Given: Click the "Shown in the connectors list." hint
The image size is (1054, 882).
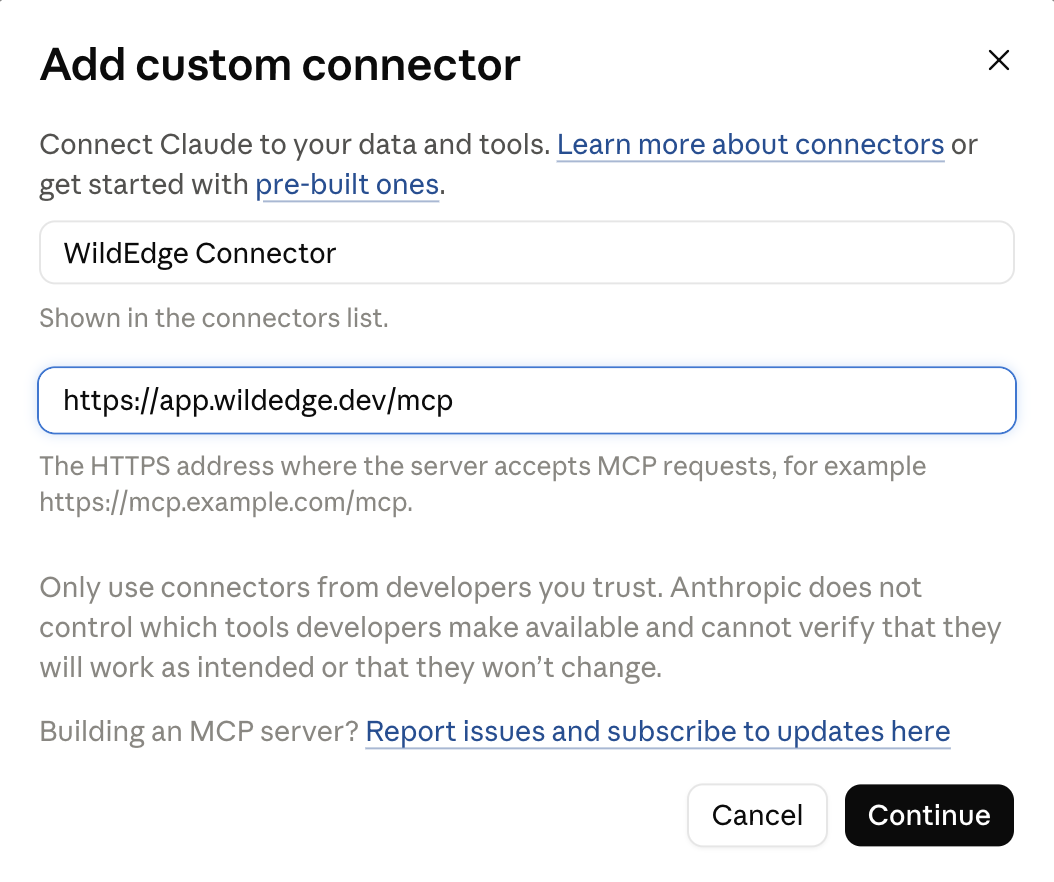Looking at the screenshot, I should tap(214, 318).
